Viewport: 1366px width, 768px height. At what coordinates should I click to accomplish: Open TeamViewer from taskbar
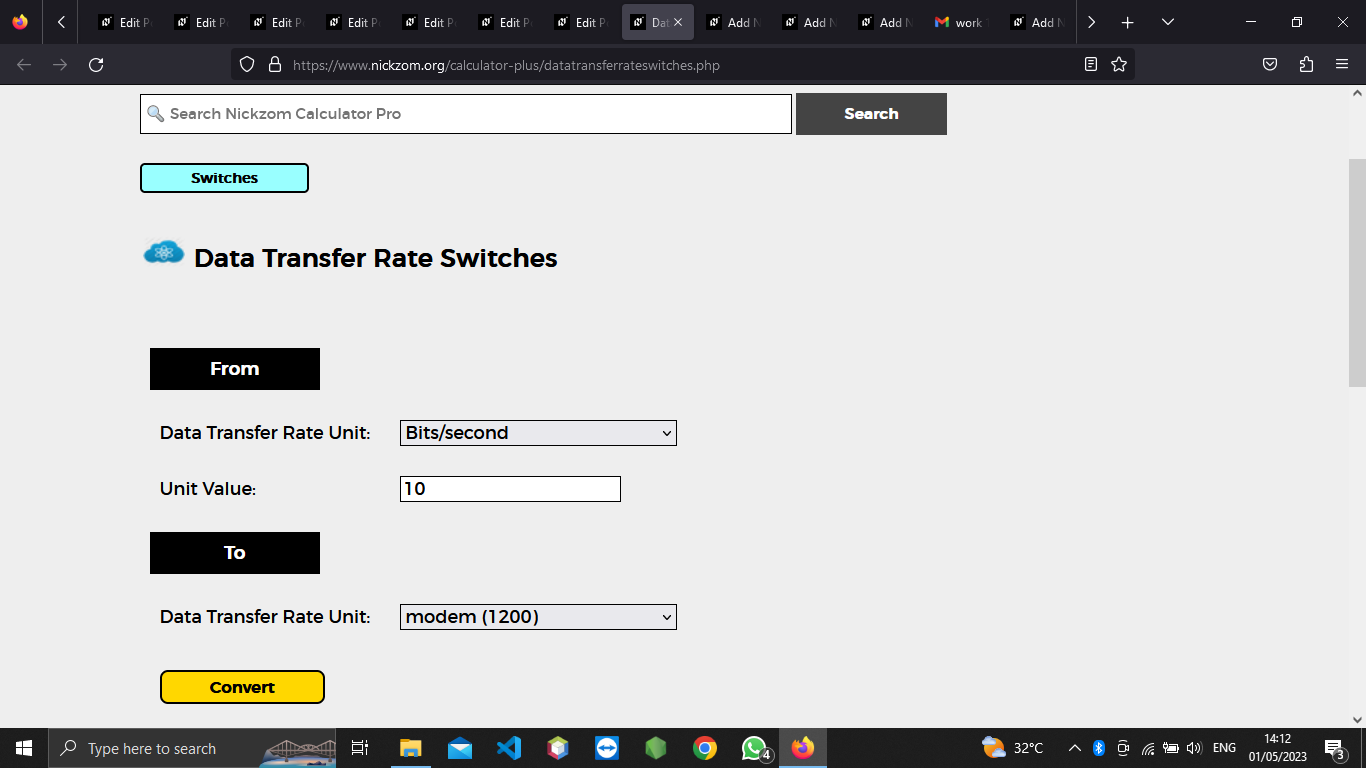pyautogui.click(x=607, y=748)
